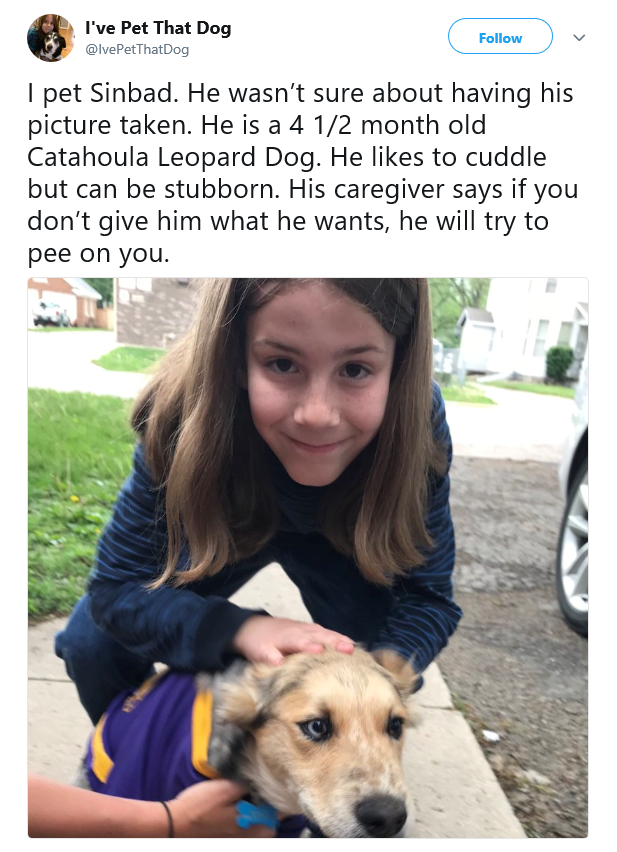
Task: Click the dog's purple and gold jersey
Action: pos(149,736)
